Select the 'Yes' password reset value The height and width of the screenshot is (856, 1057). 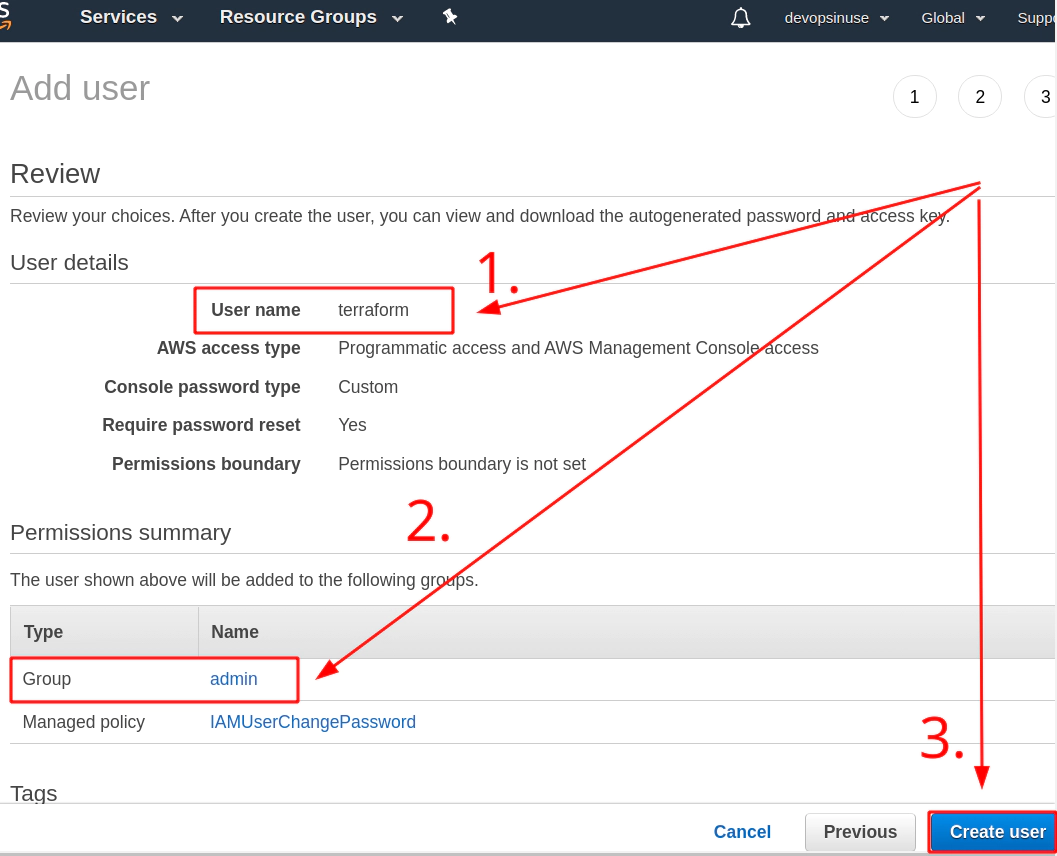(352, 425)
